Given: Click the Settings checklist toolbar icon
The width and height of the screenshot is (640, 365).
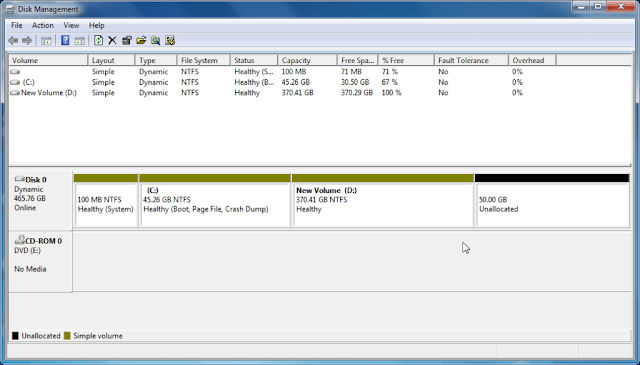Looking at the screenshot, I should [x=170, y=40].
